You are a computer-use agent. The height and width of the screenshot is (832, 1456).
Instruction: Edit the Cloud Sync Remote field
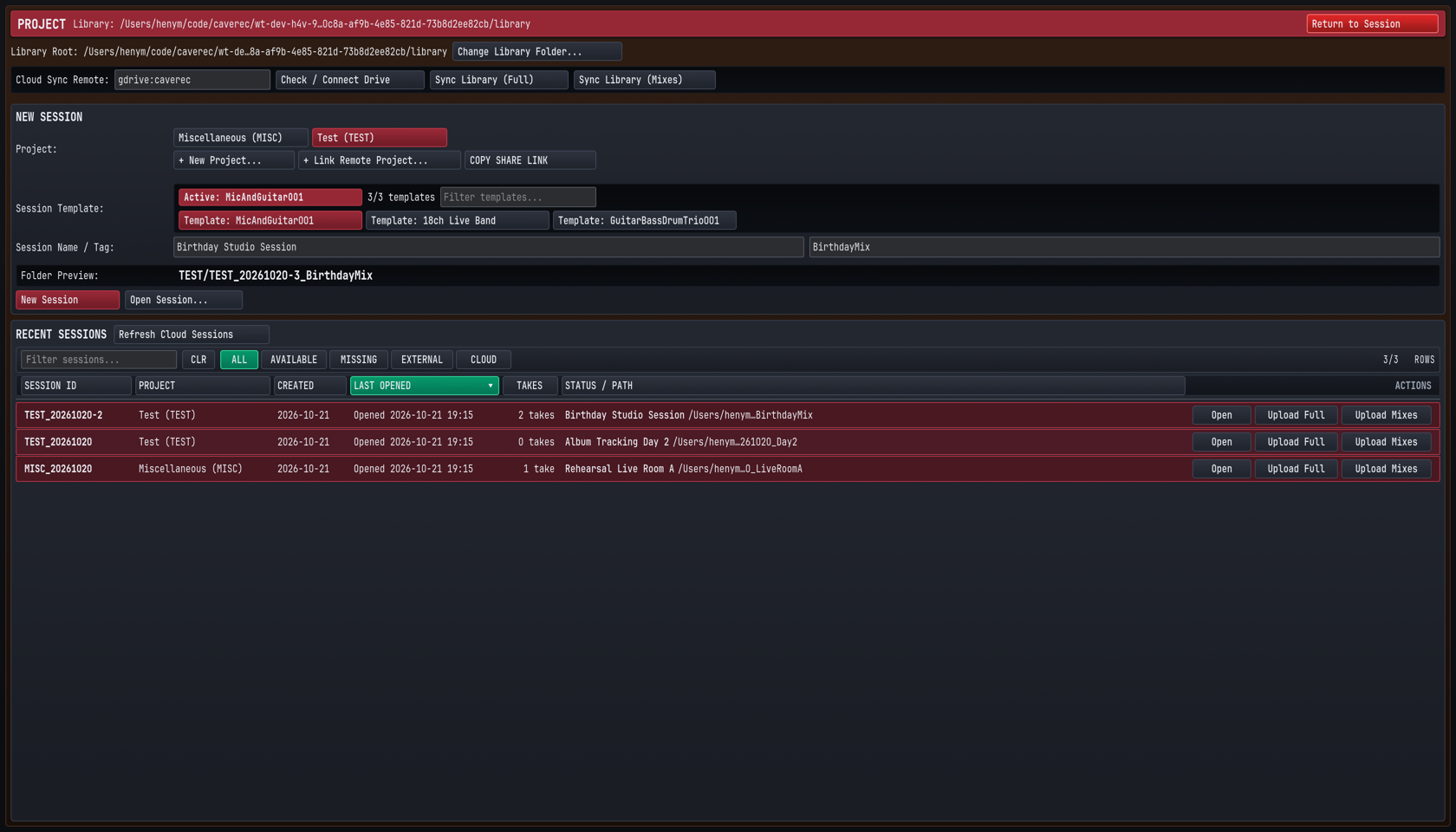pyautogui.click(x=192, y=80)
